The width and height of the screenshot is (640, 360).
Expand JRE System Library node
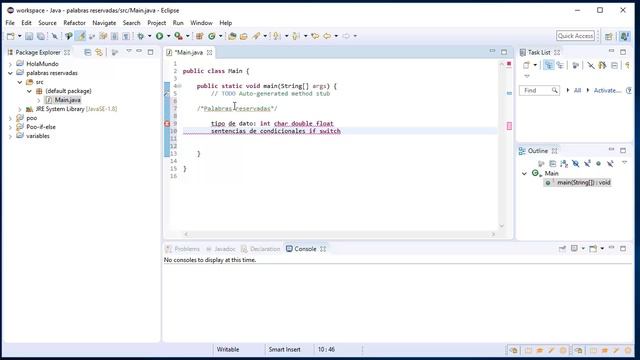(x=20, y=109)
